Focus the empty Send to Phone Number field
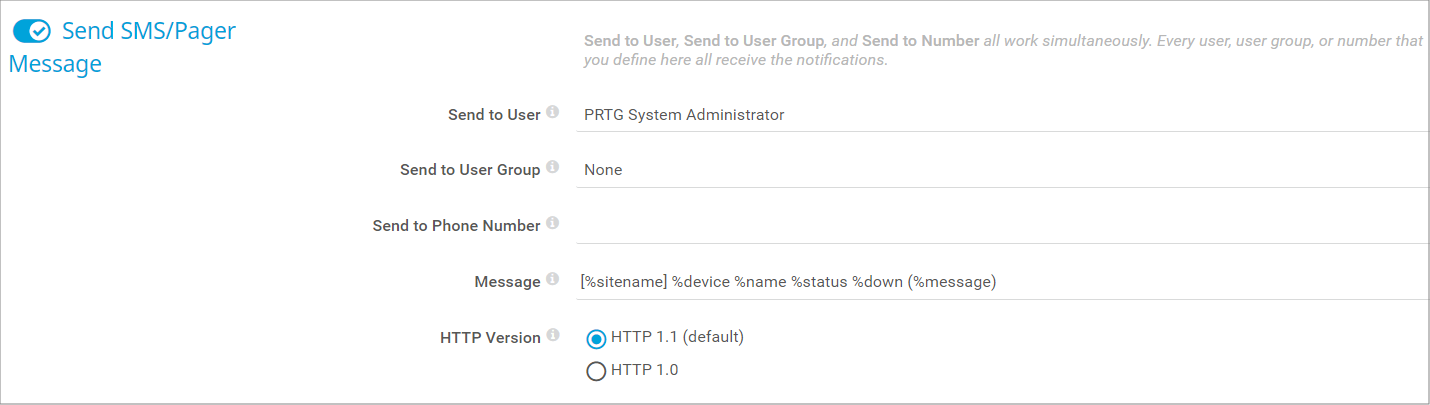1430x405 pixels. 1000,226
